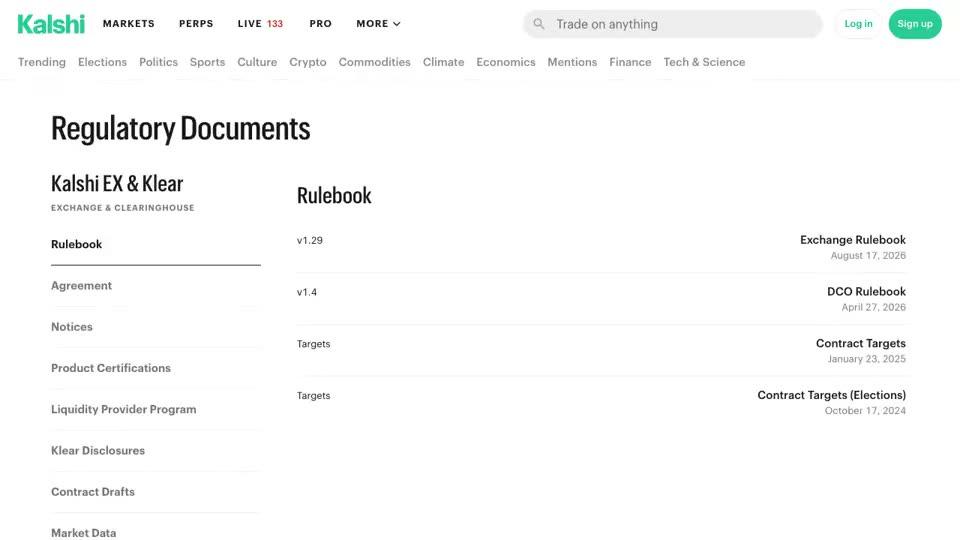Select the Economics category
The width and height of the screenshot is (960, 540).
pyautogui.click(x=506, y=62)
